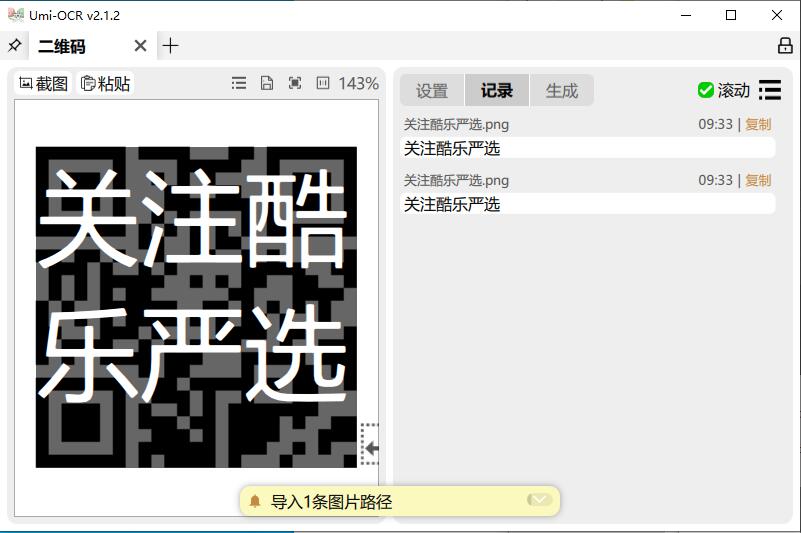Image resolution: width=801 pixels, height=533 pixels.
Task: Copy the first record with 复制
Action: tap(758, 124)
